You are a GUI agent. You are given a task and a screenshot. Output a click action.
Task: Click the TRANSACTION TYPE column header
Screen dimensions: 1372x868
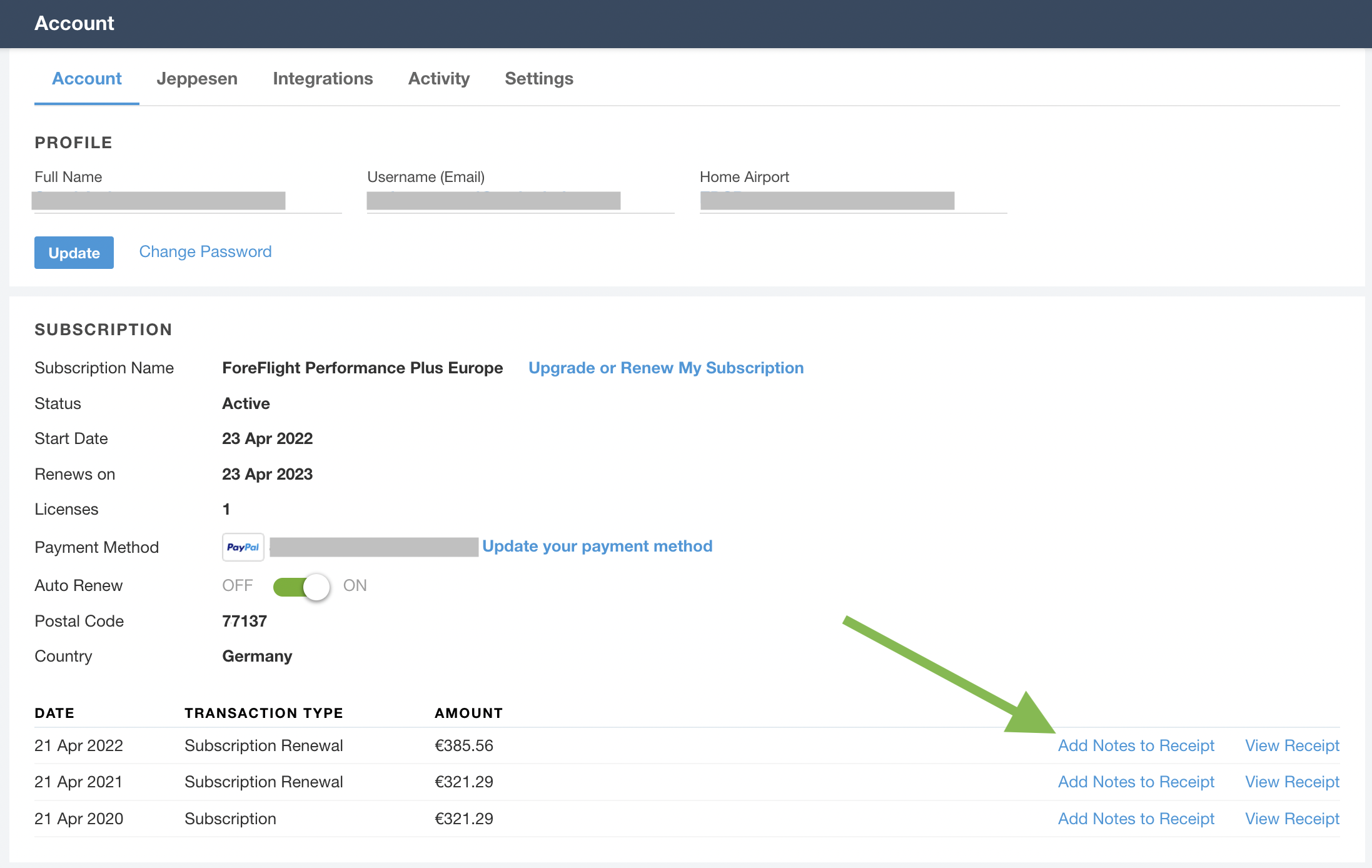[x=264, y=713]
